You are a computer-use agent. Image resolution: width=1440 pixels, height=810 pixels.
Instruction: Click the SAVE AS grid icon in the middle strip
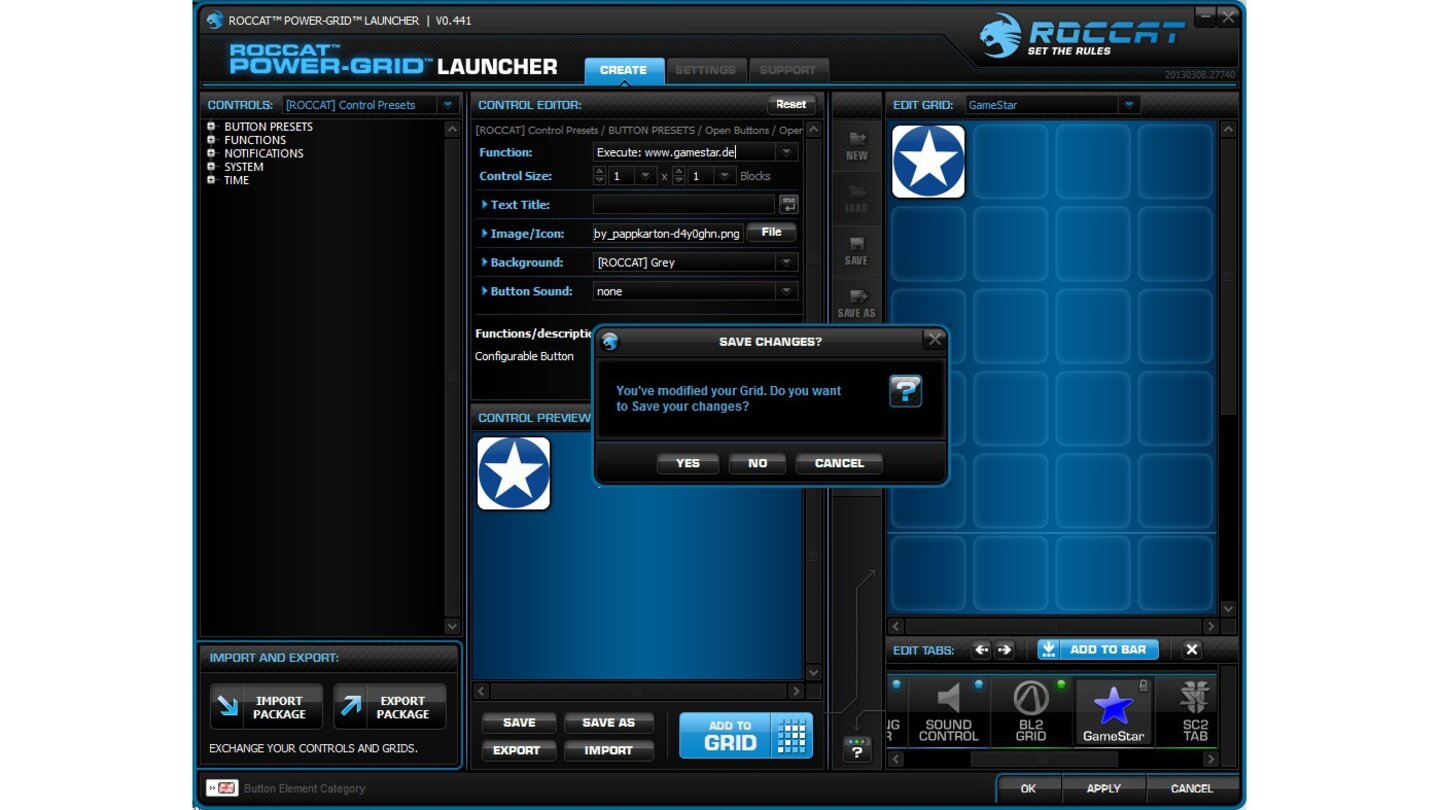857,302
